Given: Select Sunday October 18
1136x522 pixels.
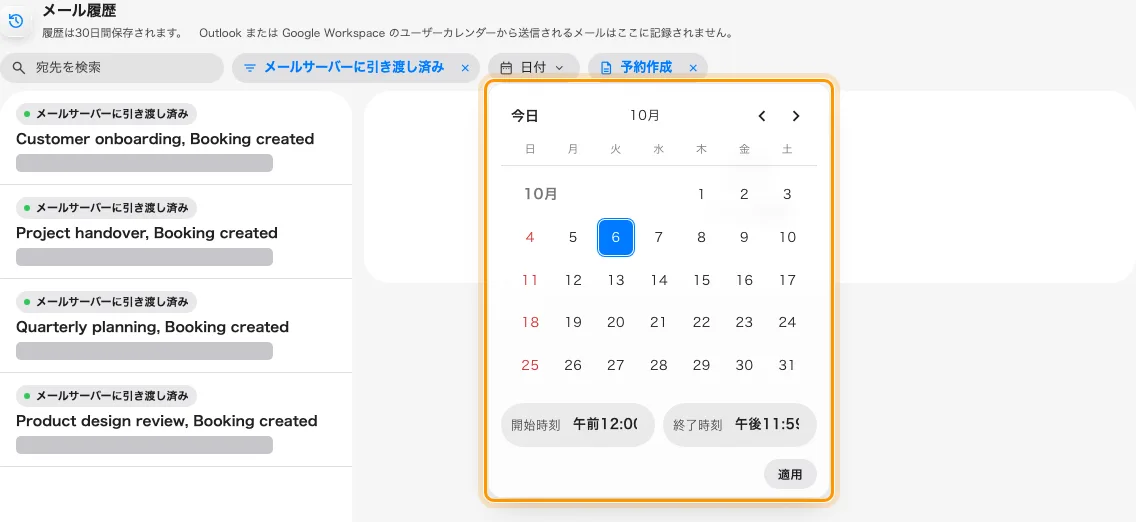Looking at the screenshot, I should click(x=530, y=322).
